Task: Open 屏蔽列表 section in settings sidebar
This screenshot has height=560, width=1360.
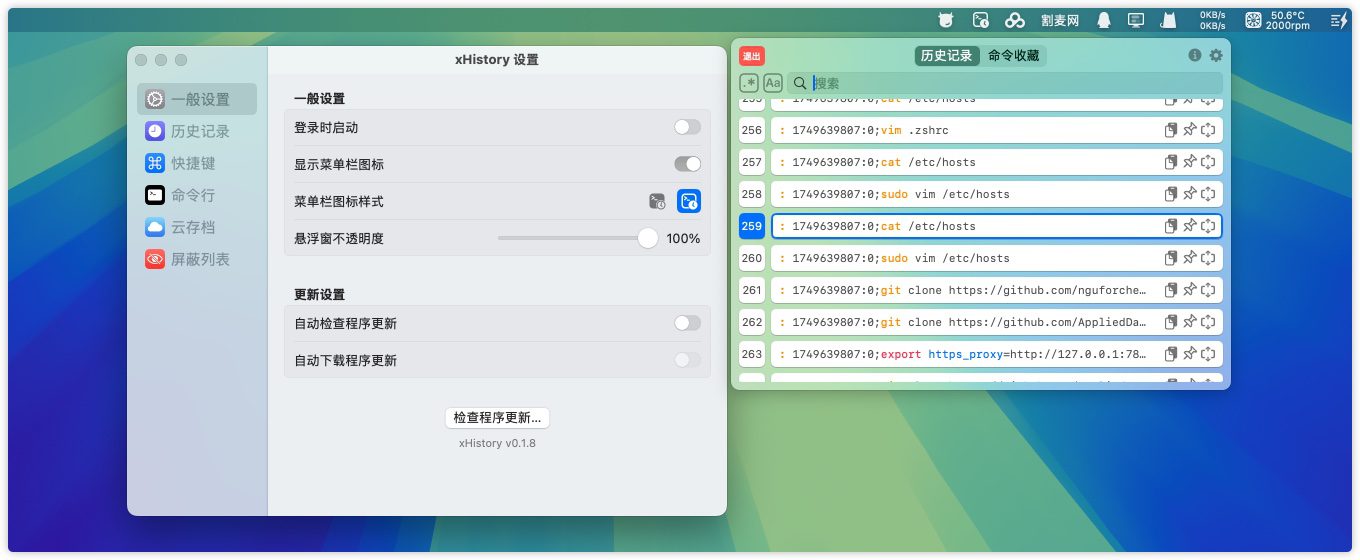Action: point(200,259)
